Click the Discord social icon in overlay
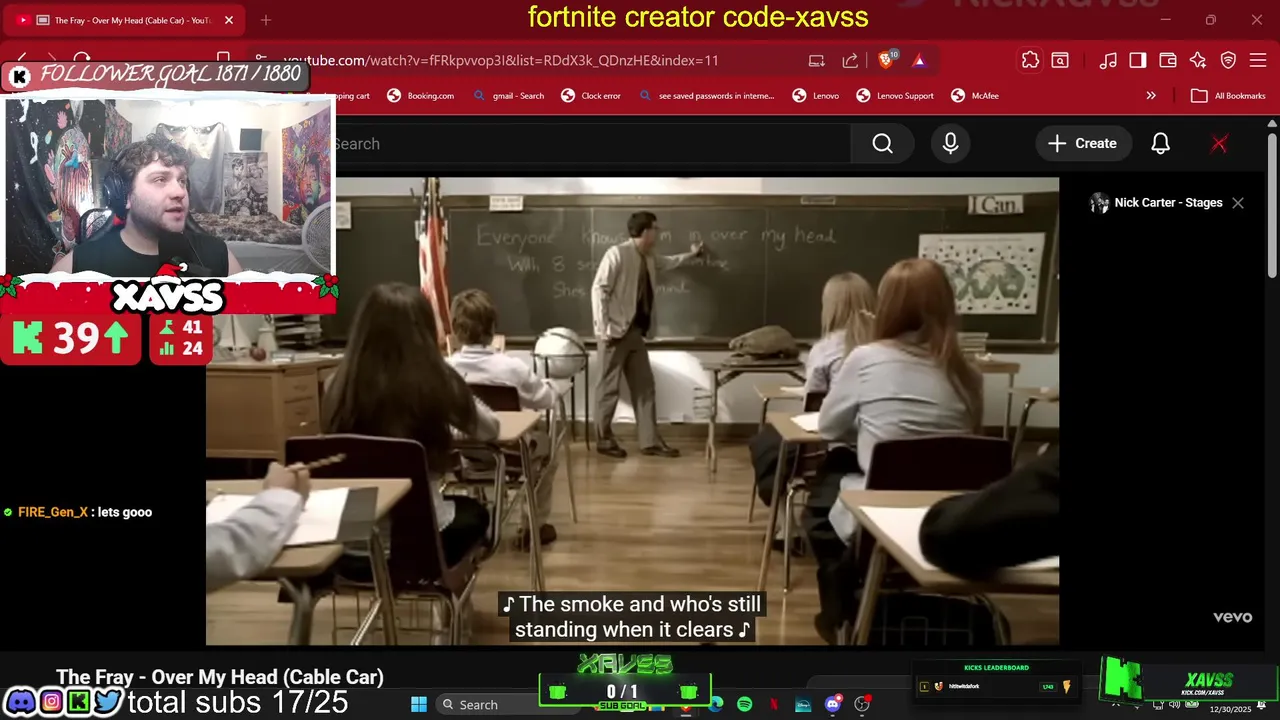Image resolution: width=1280 pixels, height=720 pixels. point(19,702)
